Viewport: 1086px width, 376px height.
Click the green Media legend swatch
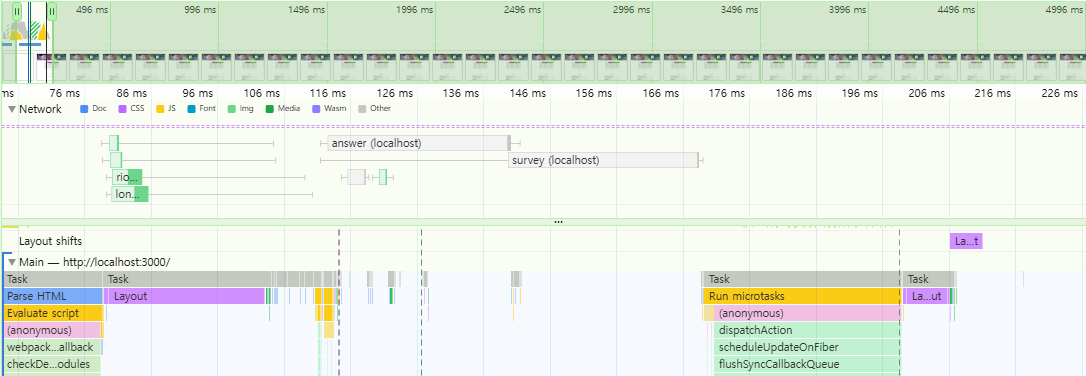(x=269, y=109)
